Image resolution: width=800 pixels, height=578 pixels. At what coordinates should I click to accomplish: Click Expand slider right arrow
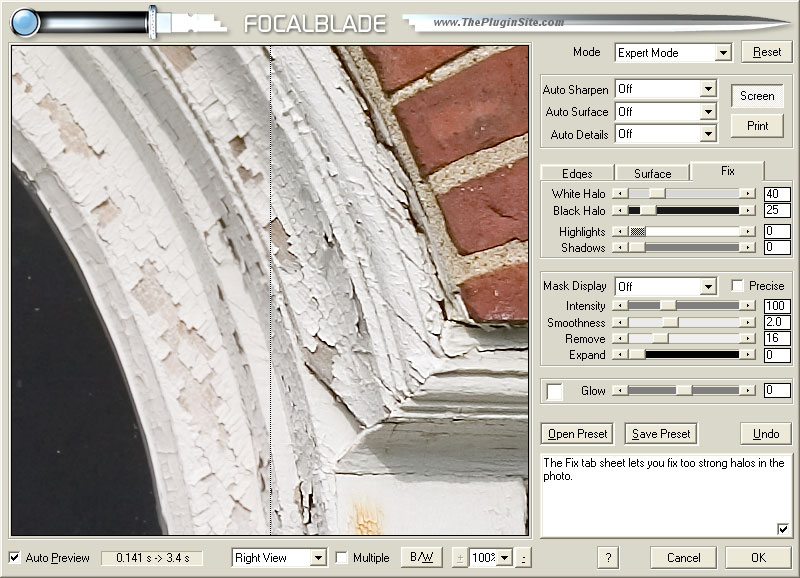coord(747,355)
